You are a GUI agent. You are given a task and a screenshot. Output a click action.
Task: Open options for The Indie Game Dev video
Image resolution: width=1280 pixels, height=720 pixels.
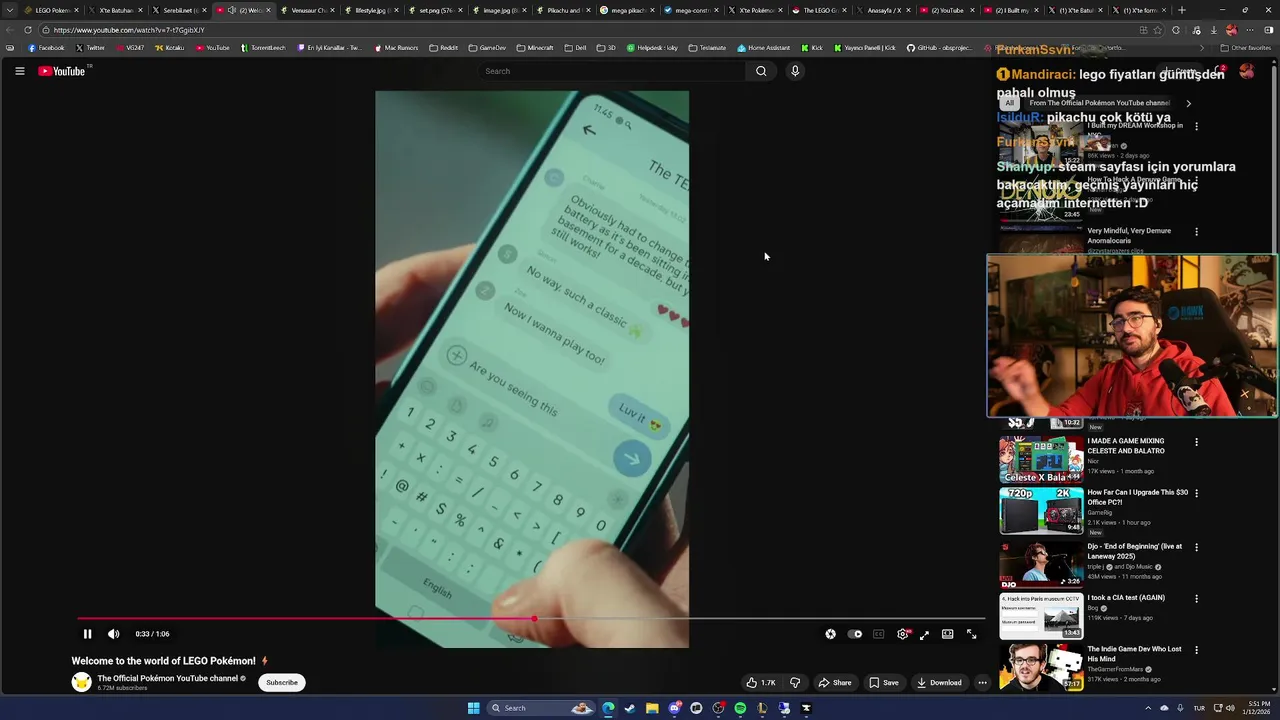[1196, 650]
